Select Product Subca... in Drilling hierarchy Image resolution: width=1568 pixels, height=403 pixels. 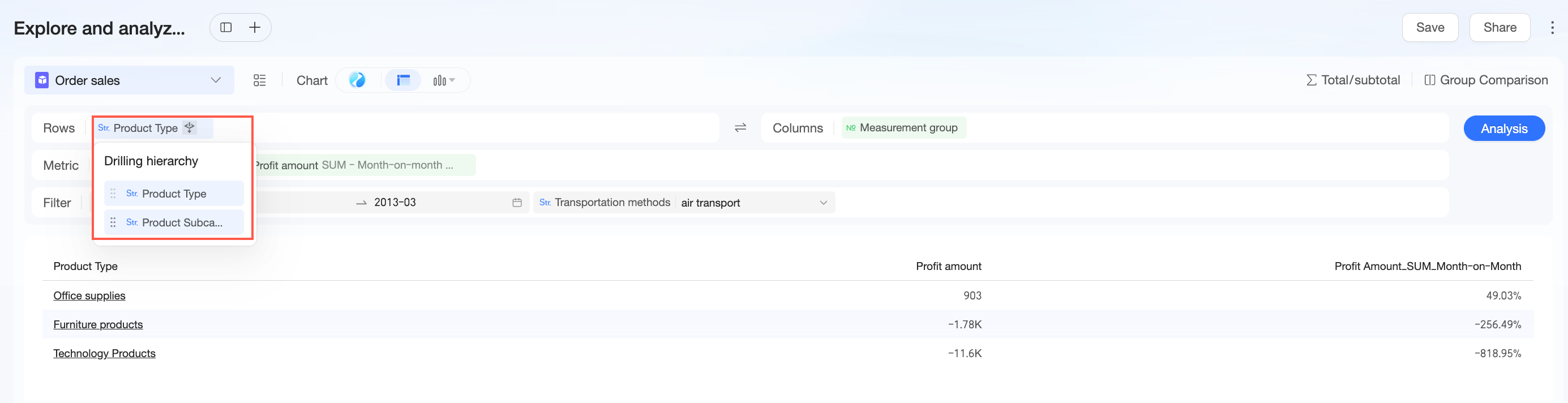pyautogui.click(x=174, y=223)
